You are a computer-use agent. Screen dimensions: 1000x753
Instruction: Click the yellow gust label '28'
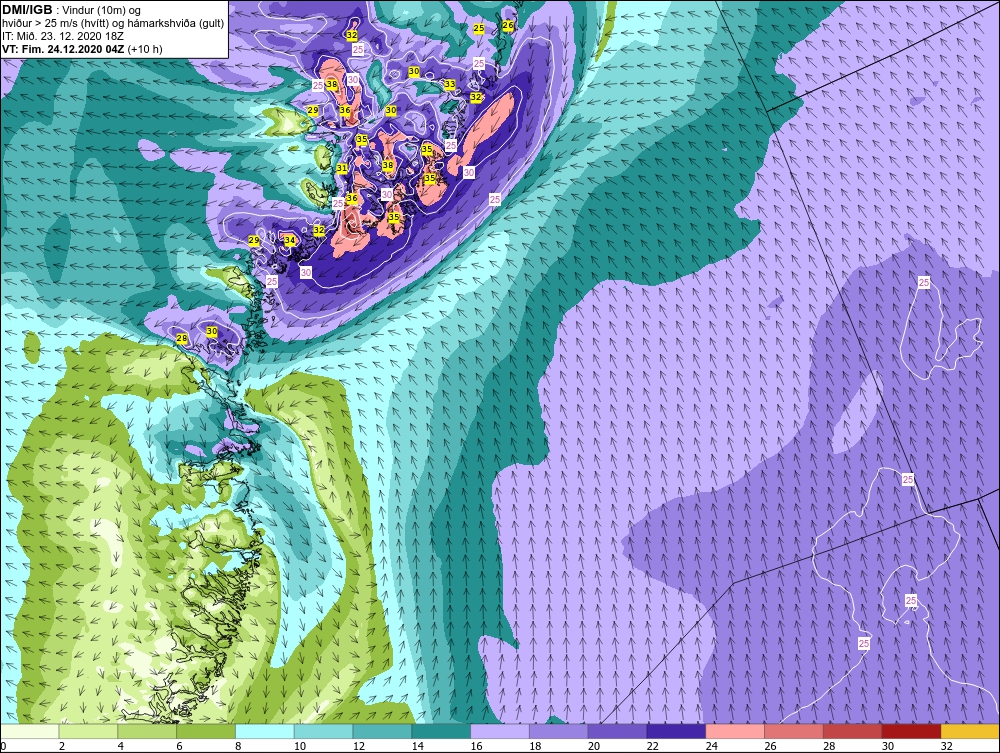pyautogui.click(x=182, y=339)
